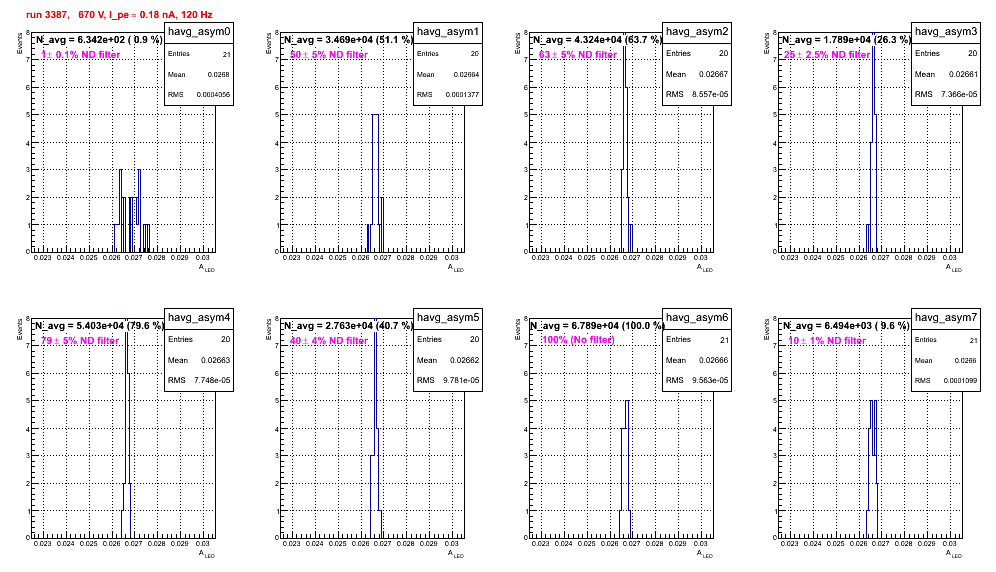The height and width of the screenshot is (572, 996).
Task: Click Entries 20 row in havg_asym4 stats
Action: (x=199, y=340)
